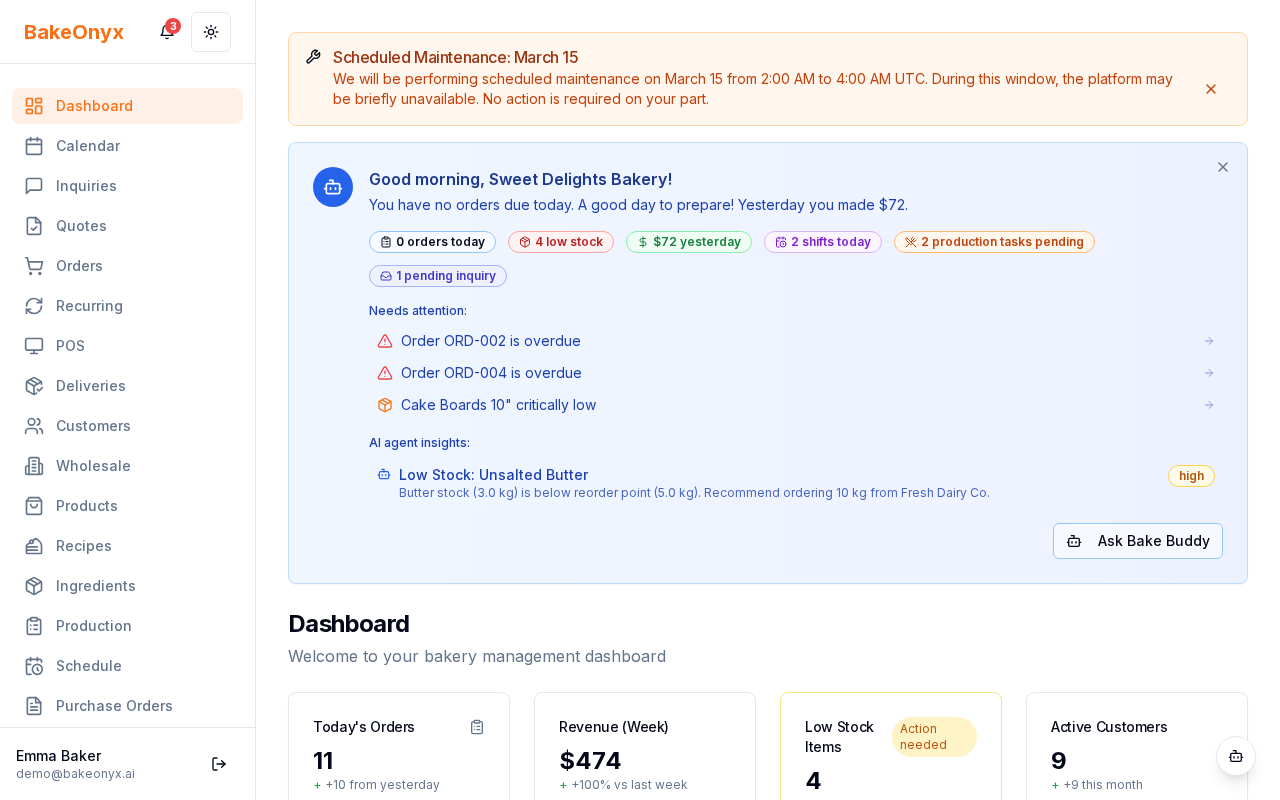Open the floating Bake Buddy chat icon
The width and height of the screenshot is (1280, 800).
[x=1236, y=757]
